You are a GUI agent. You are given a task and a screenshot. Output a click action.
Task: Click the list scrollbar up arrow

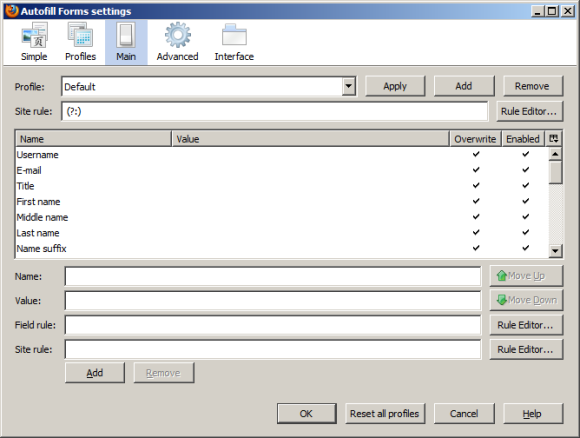[555, 154]
